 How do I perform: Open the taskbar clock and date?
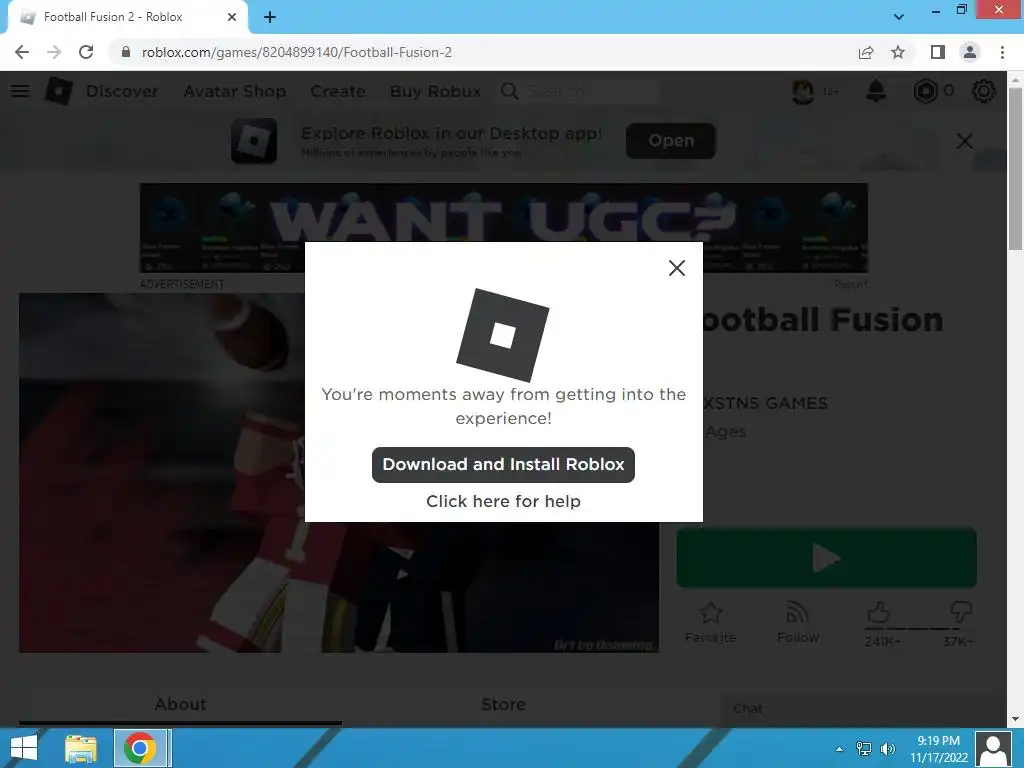938,748
